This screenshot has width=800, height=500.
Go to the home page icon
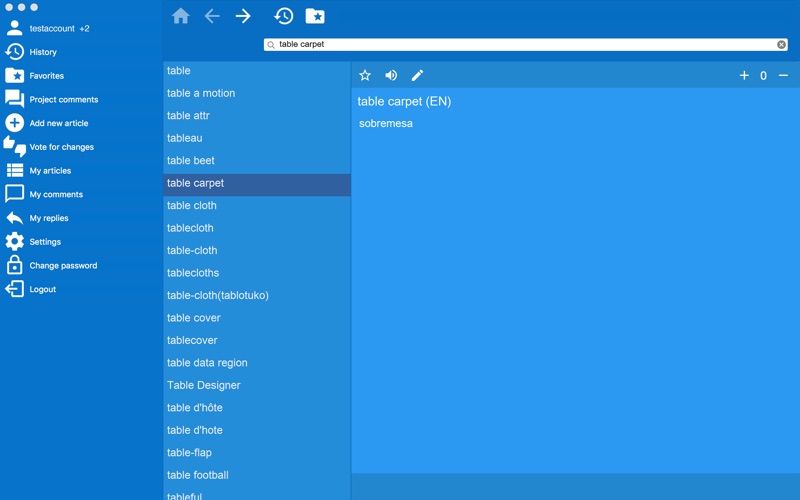(181, 16)
